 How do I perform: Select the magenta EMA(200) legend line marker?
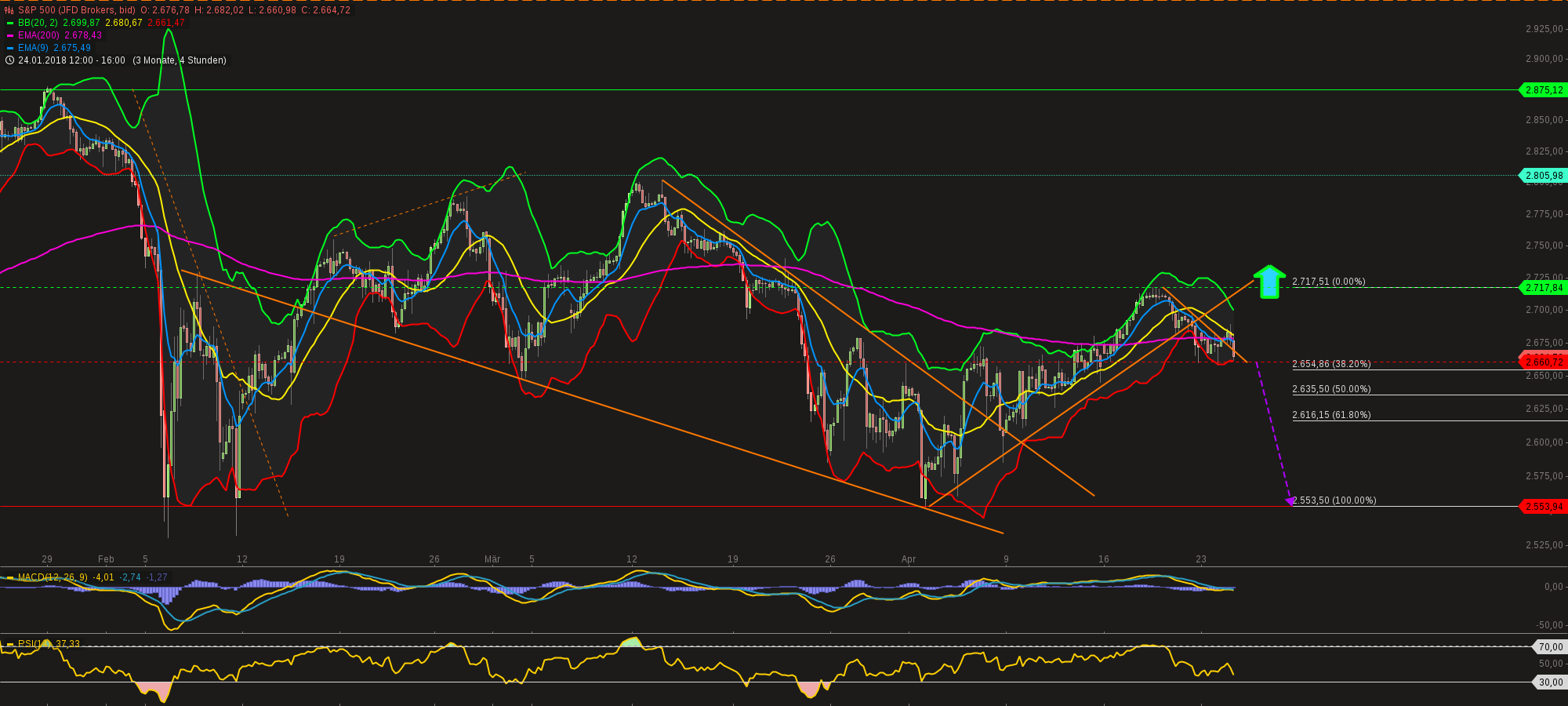(x=9, y=35)
